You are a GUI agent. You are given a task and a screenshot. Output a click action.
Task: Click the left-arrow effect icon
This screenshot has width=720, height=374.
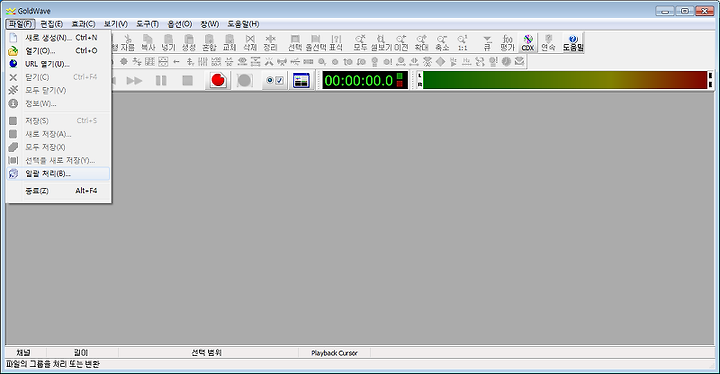click(x=176, y=62)
